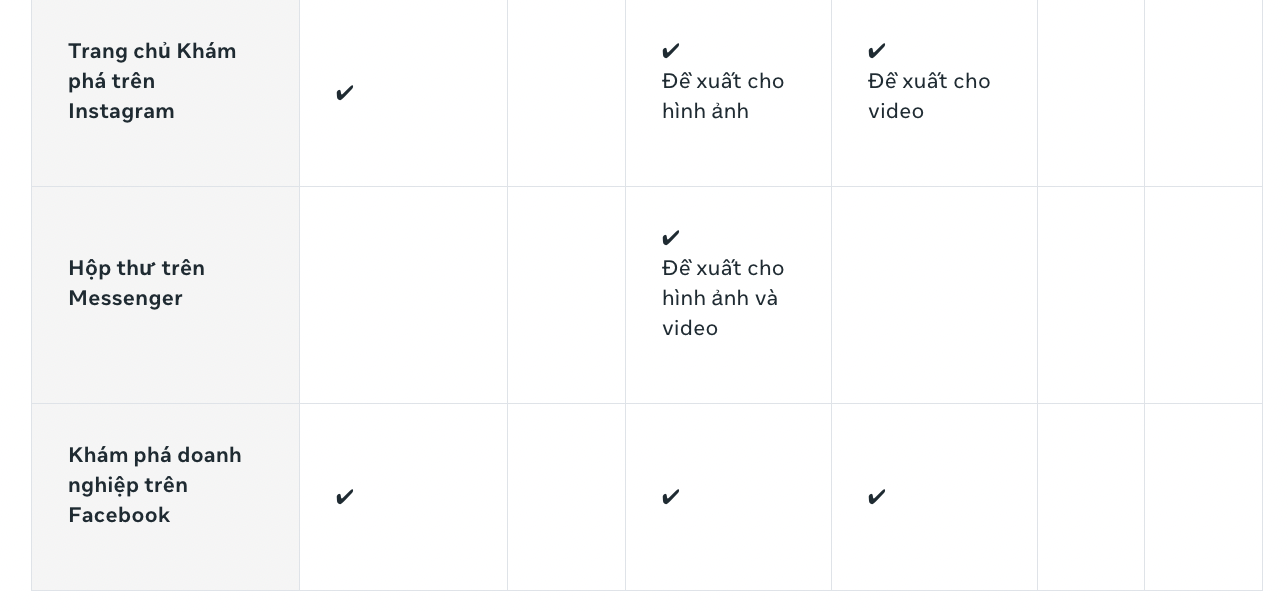Image resolution: width=1288 pixels, height=612 pixels.
Task: Click the empty cell right after 'Đề xuất cho video'
Action: [x=1091, y=93]
